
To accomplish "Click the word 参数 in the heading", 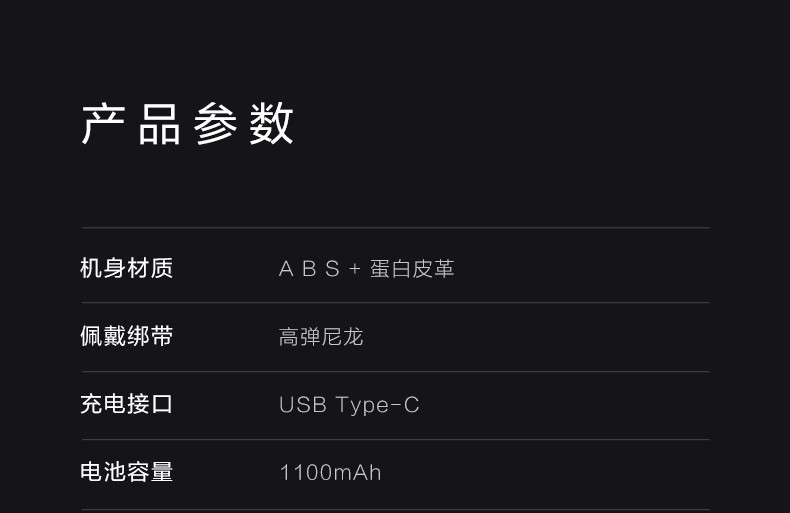I will (x=244, y=124).
